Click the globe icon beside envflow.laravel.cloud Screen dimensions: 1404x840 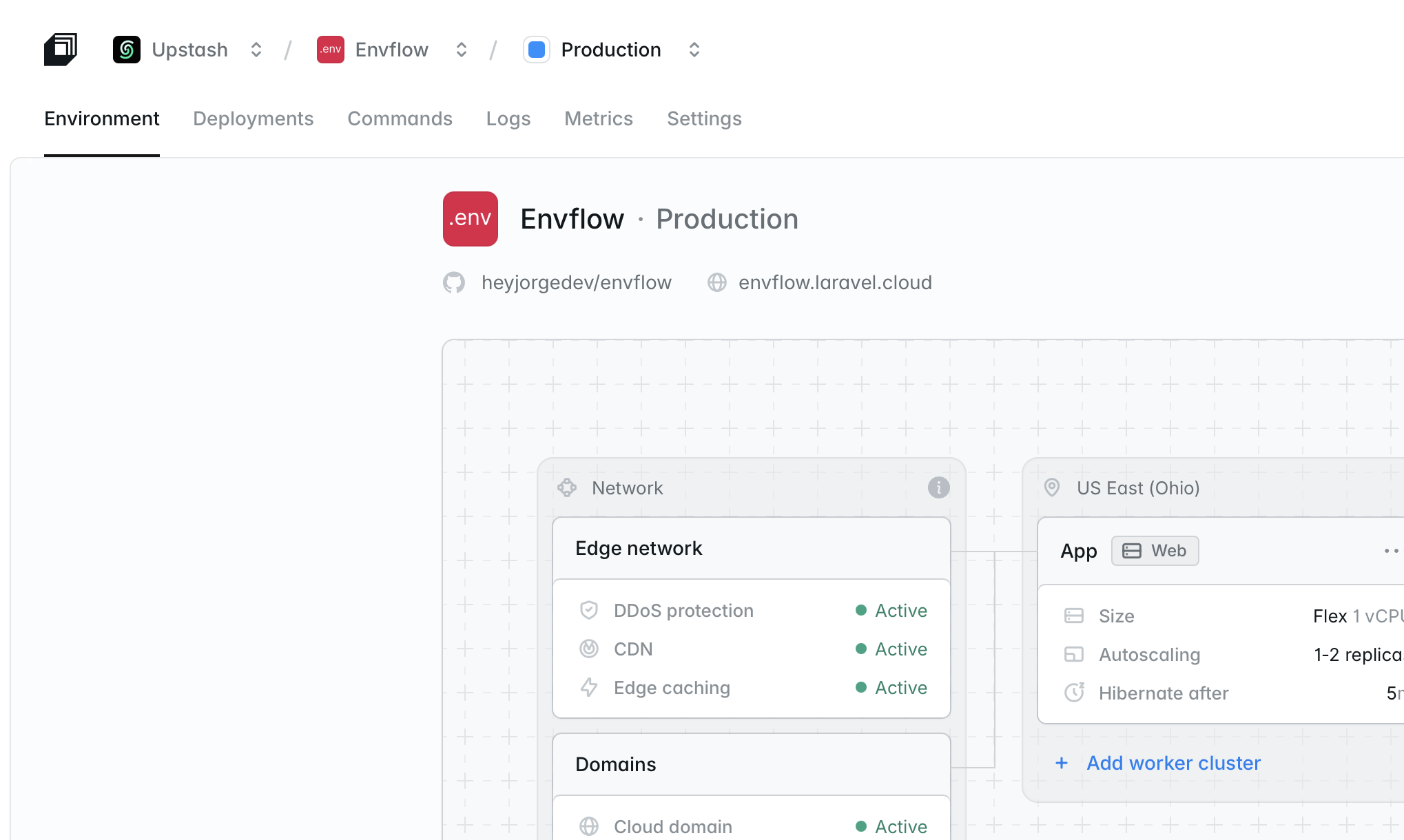pyautogui.click(x=718, y=282)
